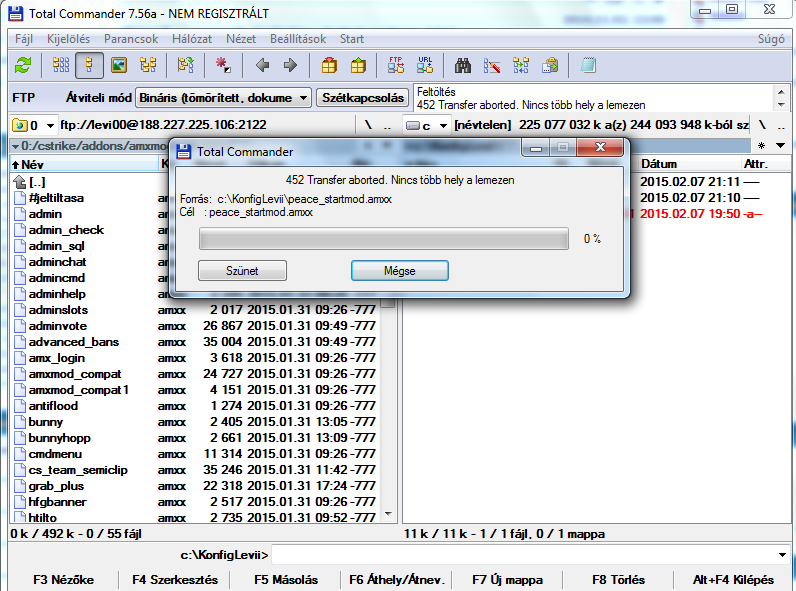Select the grab_plus file
Image resolution: width=796 pixels, height=591 pixels.
[56, 486]
